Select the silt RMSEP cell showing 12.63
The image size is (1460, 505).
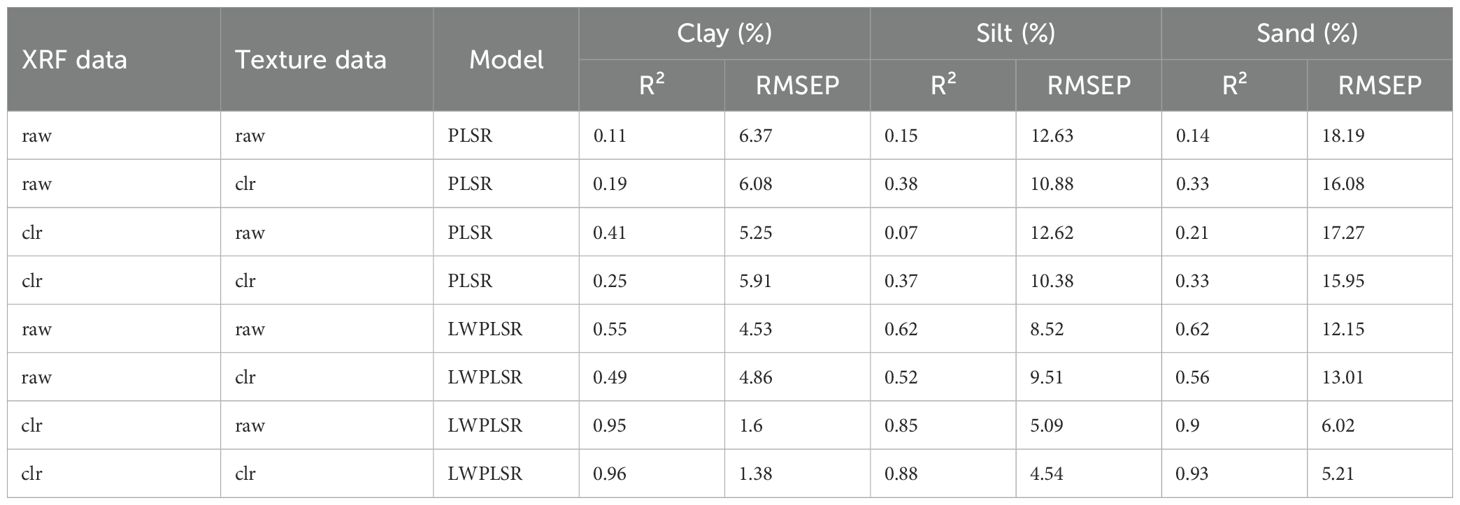1051,136
